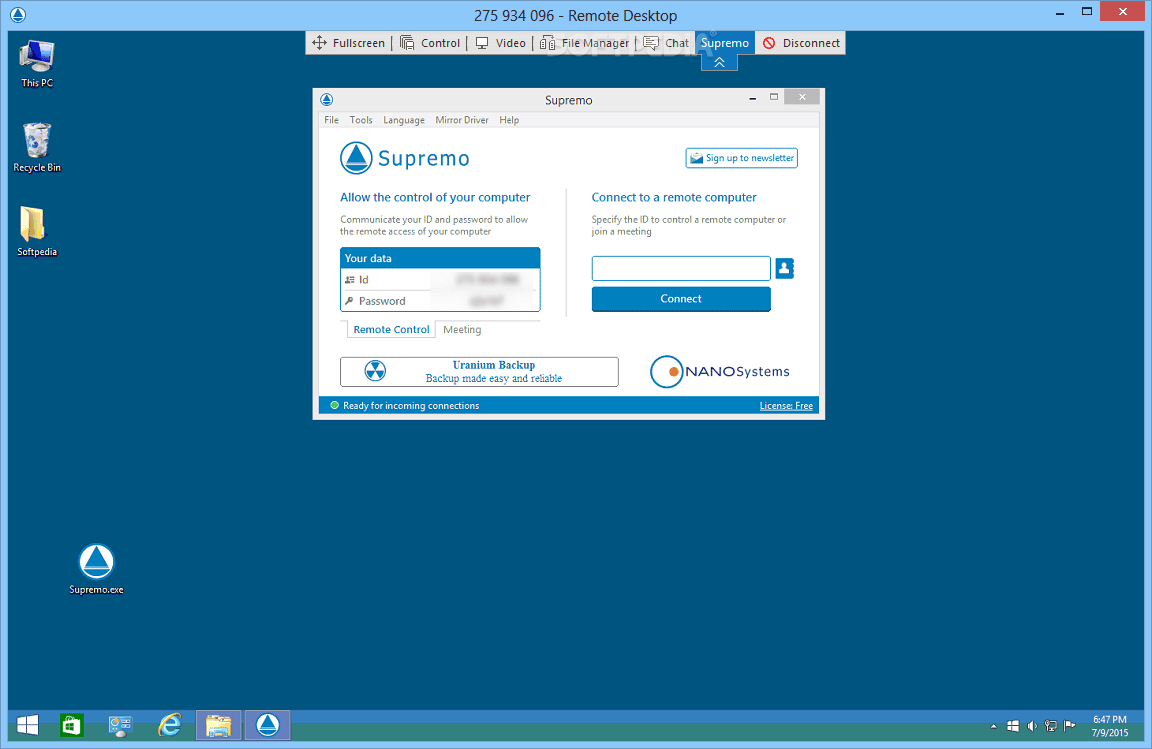Viewport: 1152px width, 749px height.
Task: Open the address book contacts icon
Action: [784, 268]
